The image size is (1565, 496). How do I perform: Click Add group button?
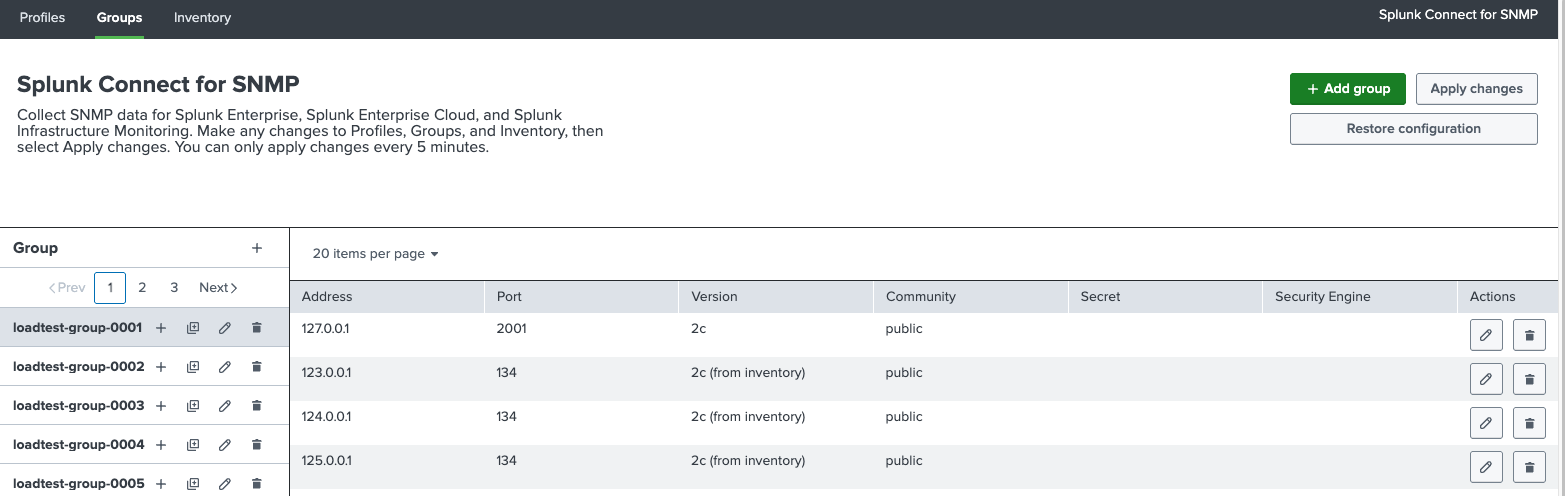click(x=1348, y=88)
